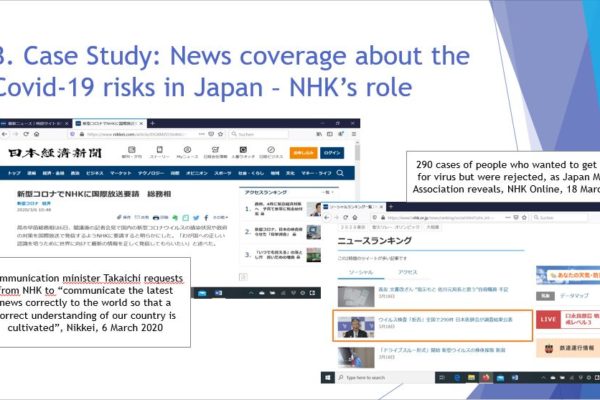Viewport: 600px width, 400px height.
Task: Select the ソーシャル ranking tab
Action: 361,272
